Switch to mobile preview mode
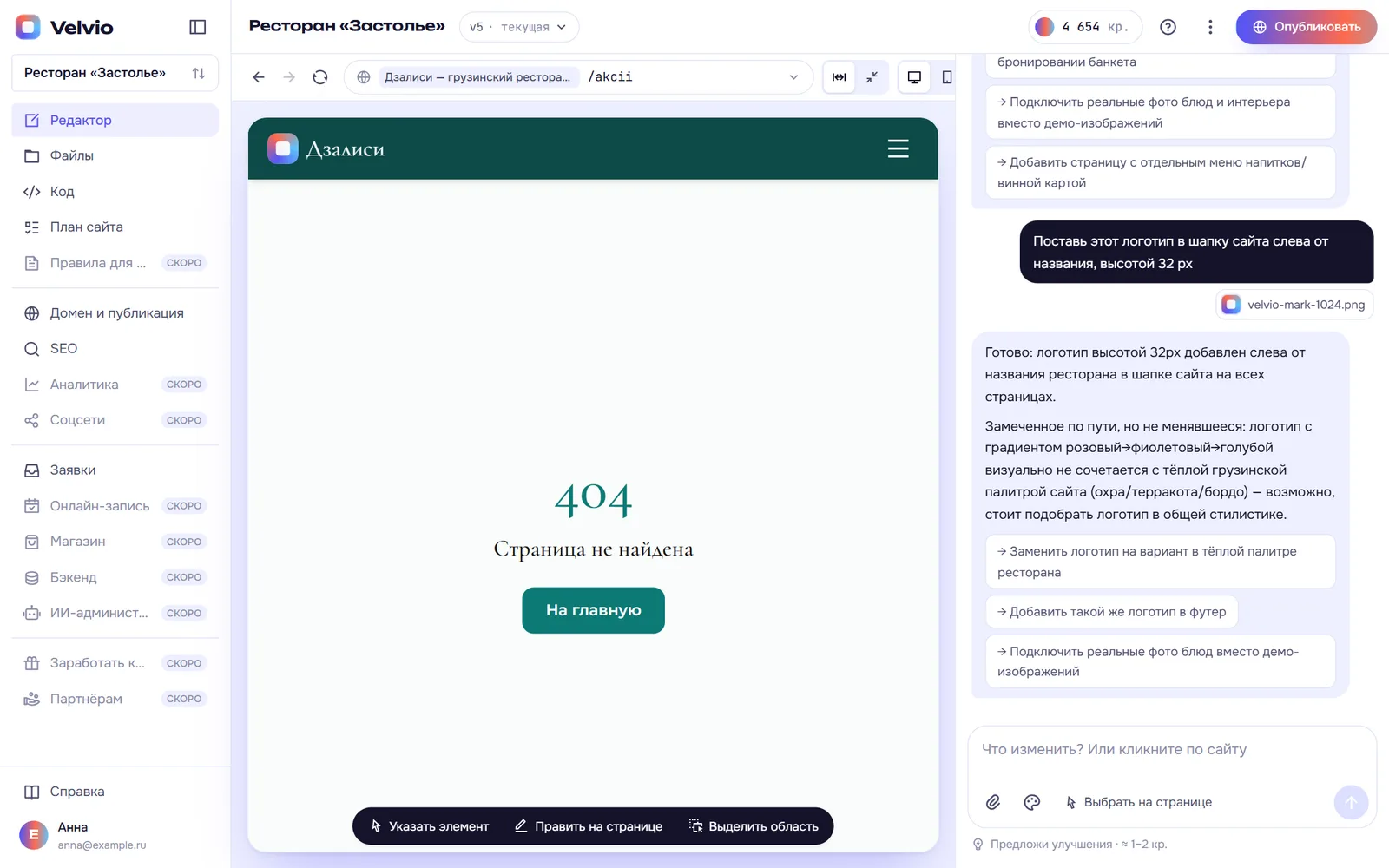The height and width of the screenshot is (868, 1389). pos(947,77)
